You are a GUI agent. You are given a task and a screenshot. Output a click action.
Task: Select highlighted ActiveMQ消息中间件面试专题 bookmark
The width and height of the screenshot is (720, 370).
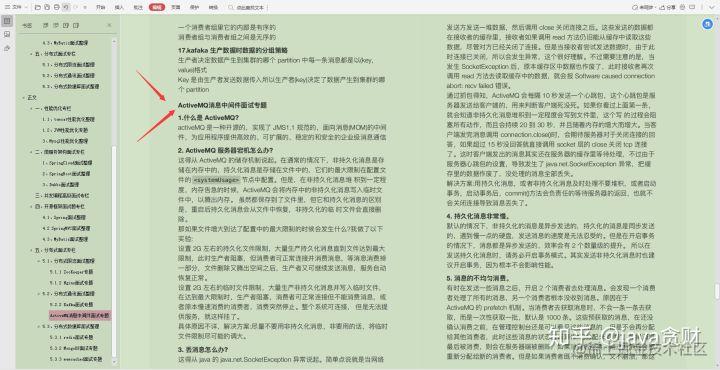tap(80, 316)
